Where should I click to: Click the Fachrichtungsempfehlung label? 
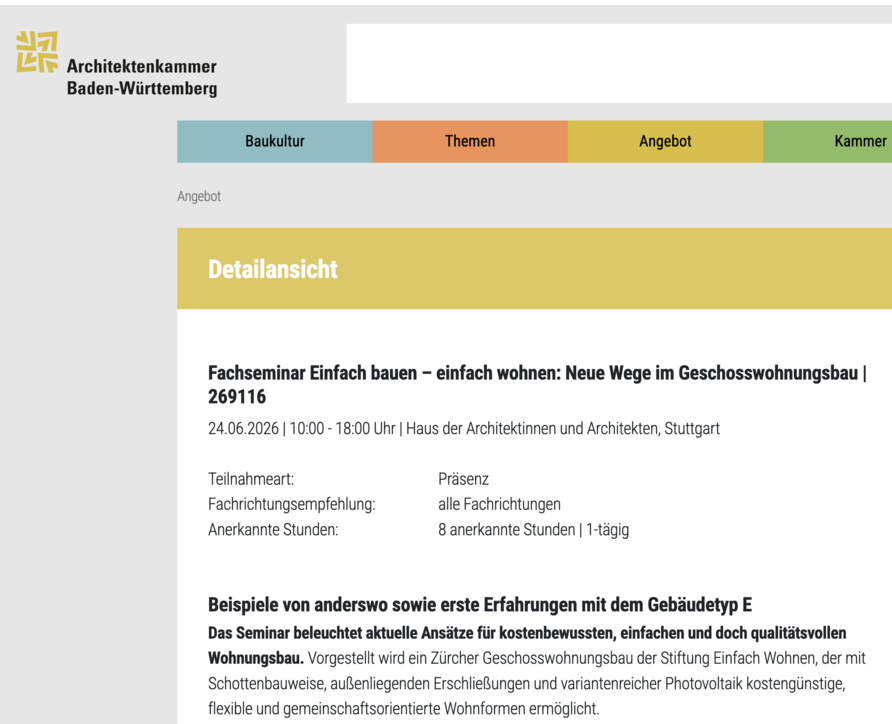(x=292, y=504)
